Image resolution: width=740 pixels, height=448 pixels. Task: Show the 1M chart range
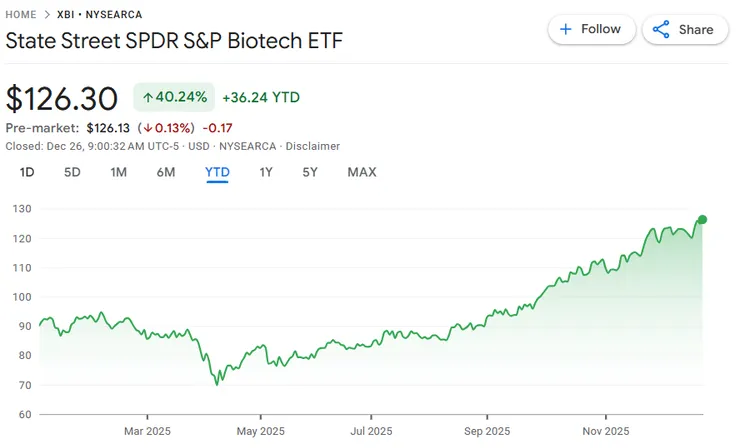[x=118, y=172]
